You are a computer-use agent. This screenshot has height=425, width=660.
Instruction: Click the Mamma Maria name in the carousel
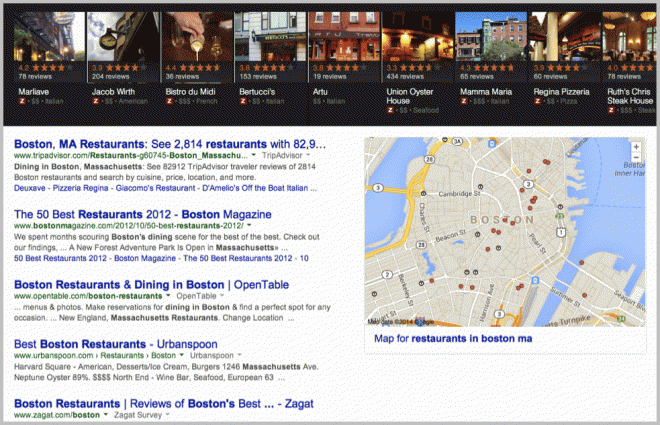pos(486,92)
